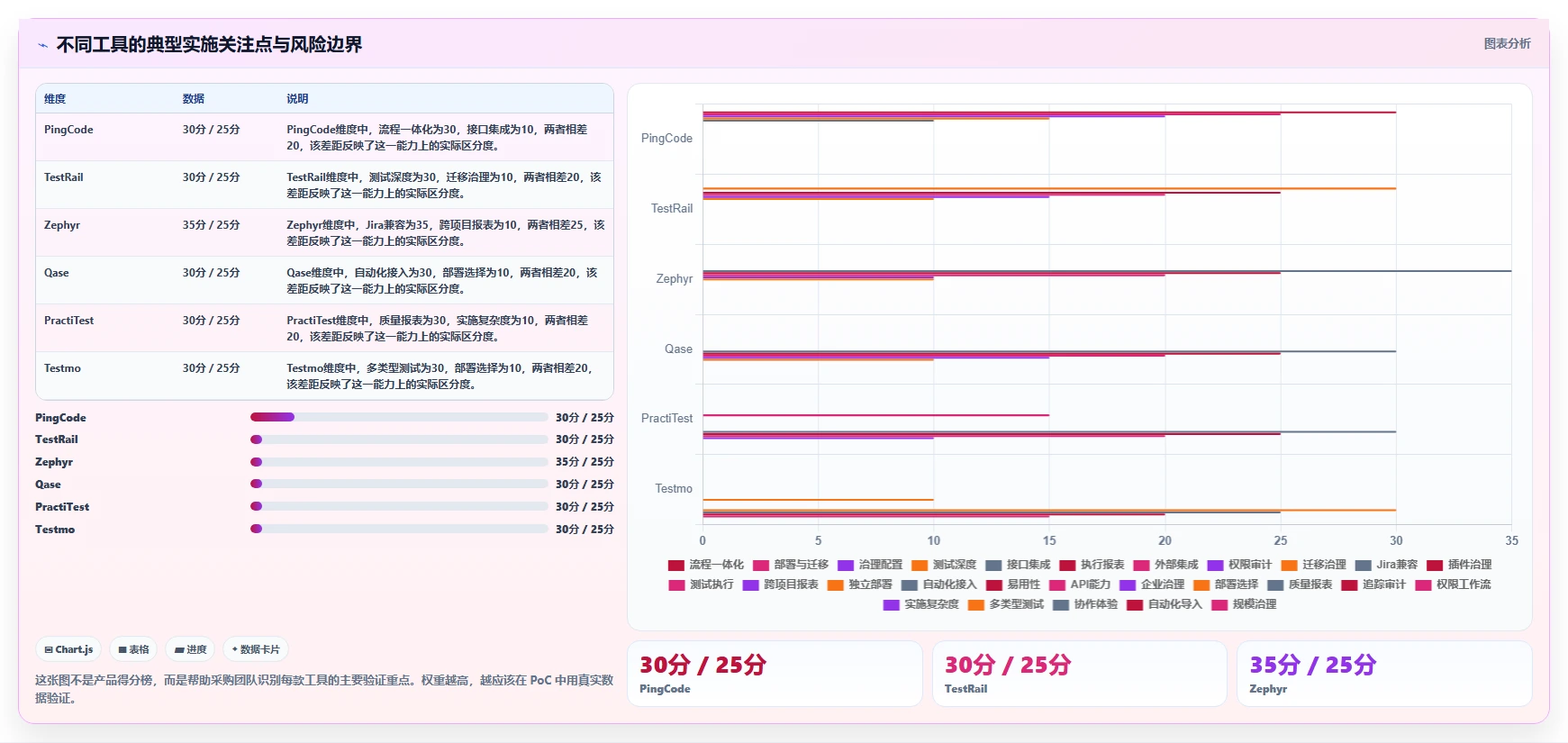Click the Qase label on chart axis
The height and width of the screenshot is (743, 1568).
[x=678, y=349]
